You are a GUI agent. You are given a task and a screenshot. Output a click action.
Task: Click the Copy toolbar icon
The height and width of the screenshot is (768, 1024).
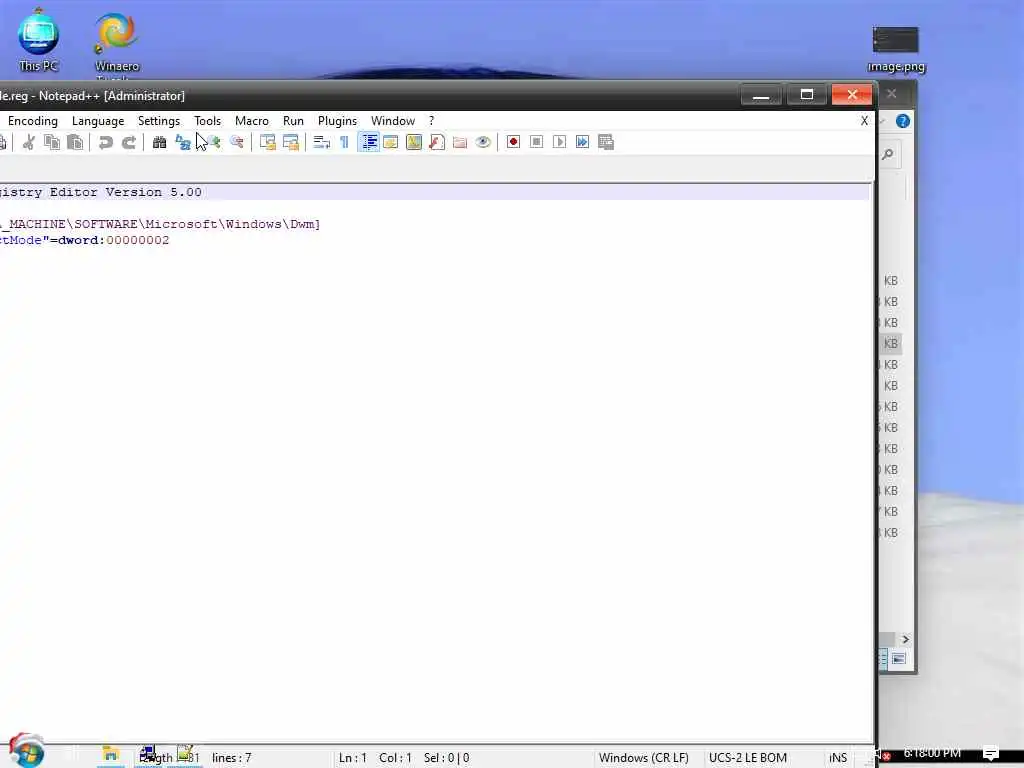[52, 142]
